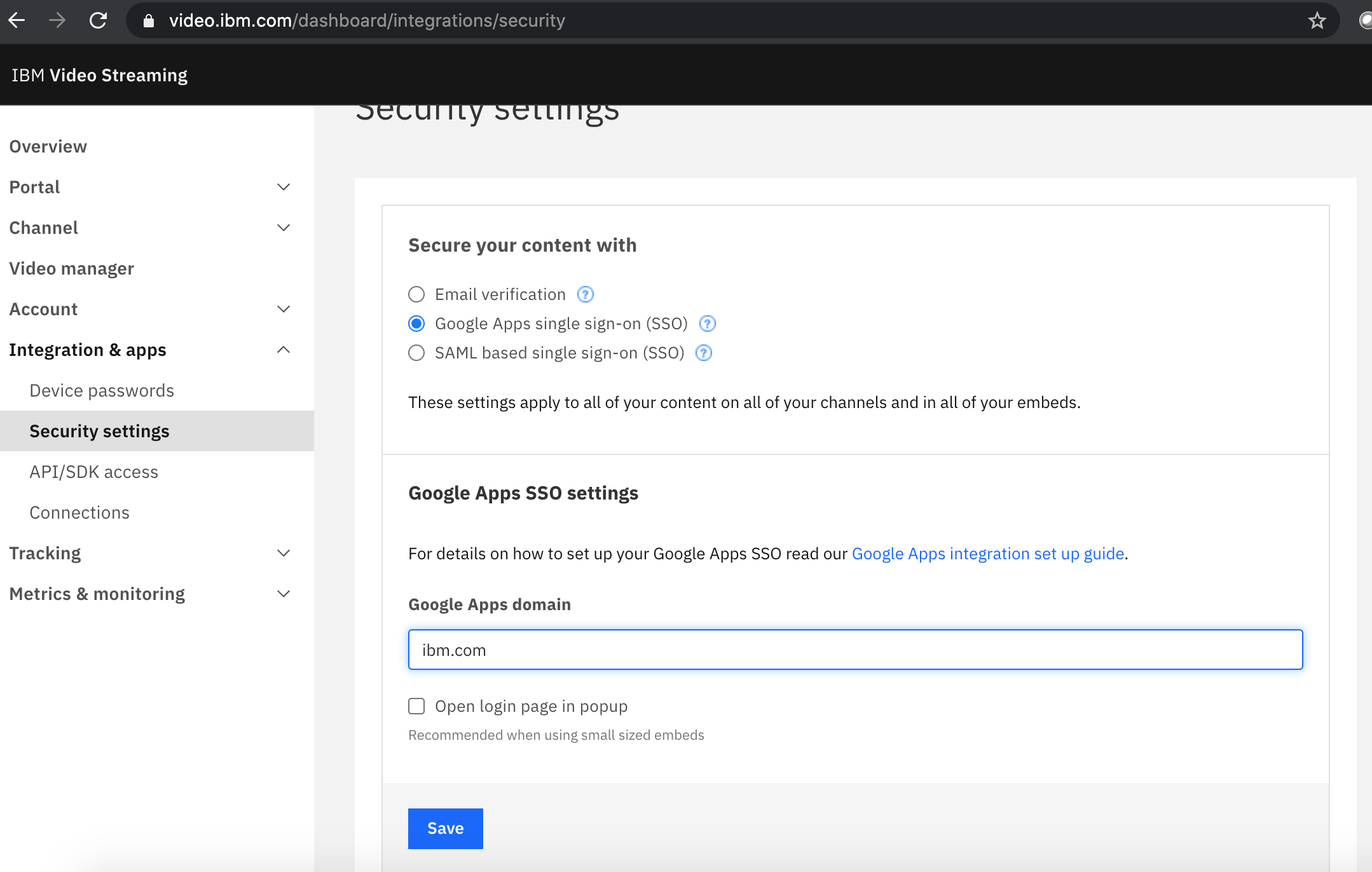The height and width of the screenshot is (872, 1372).
Task: Click the SAML based single sign-on label
Action: coord(559,353)
